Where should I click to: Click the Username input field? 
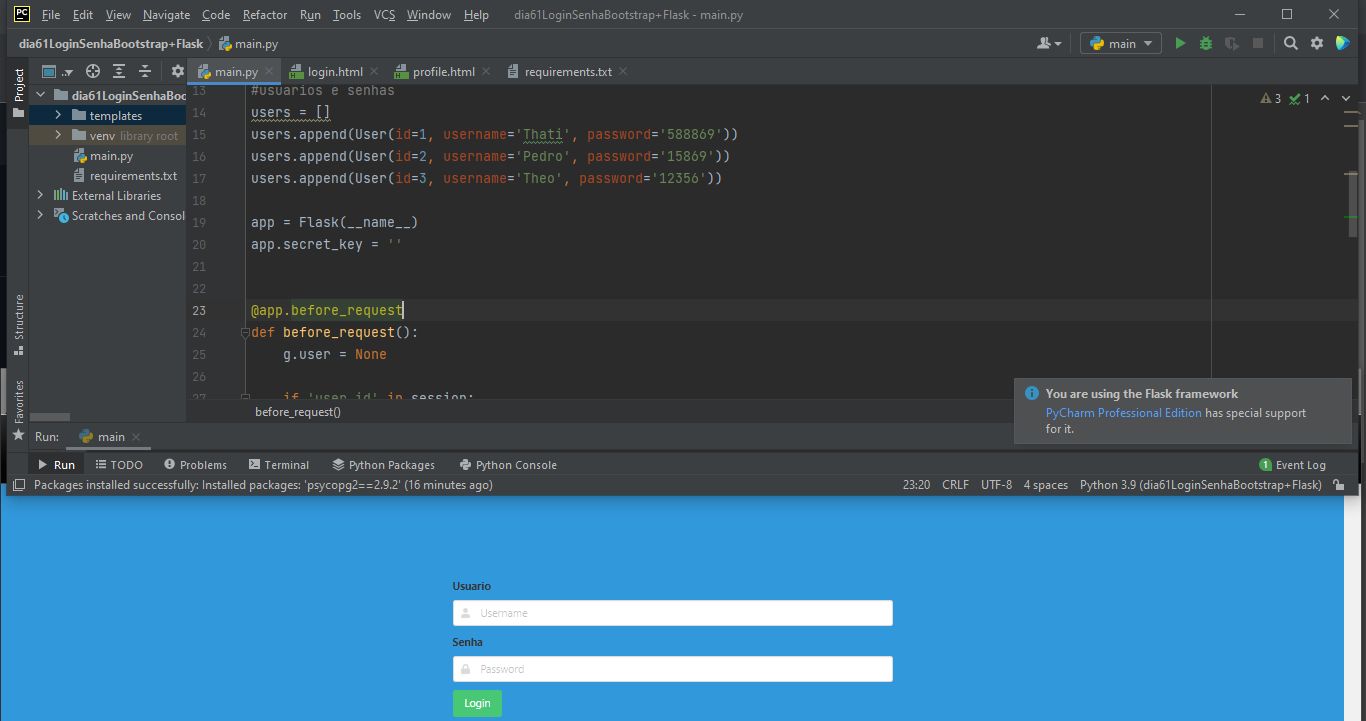click(x=672, y=613)
